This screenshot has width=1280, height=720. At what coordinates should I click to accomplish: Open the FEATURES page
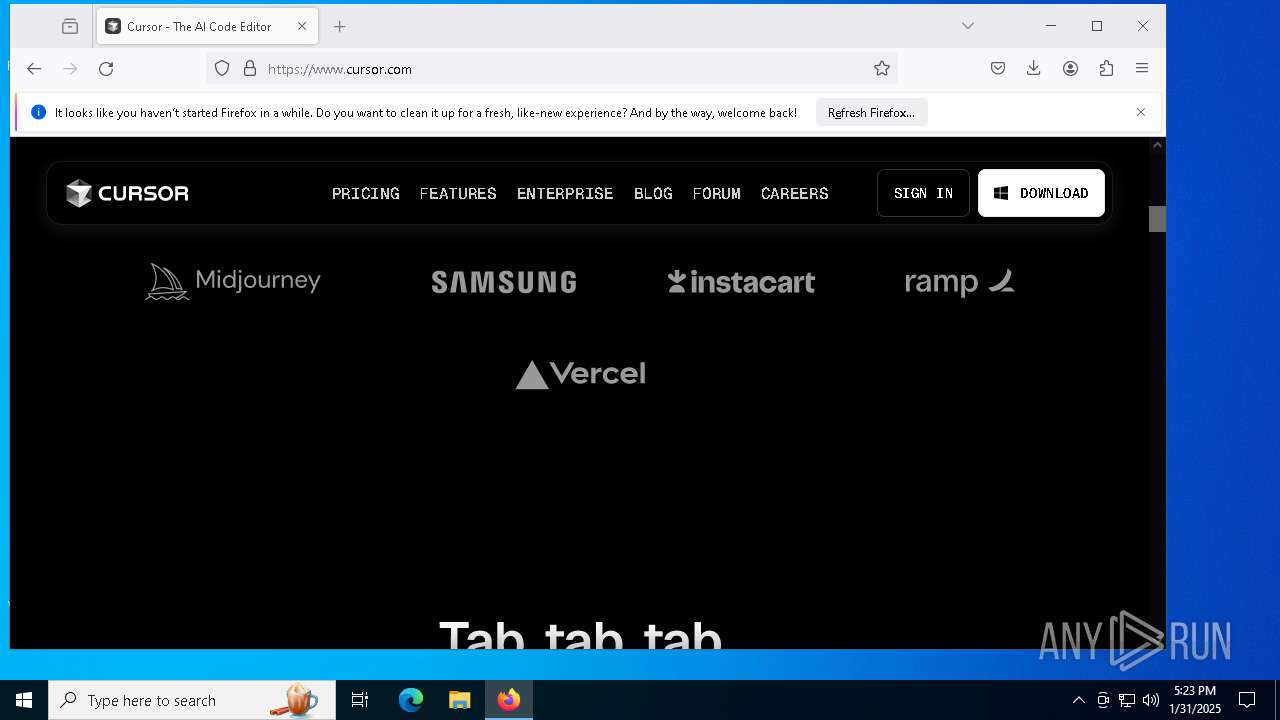click(x=458, y=193)
